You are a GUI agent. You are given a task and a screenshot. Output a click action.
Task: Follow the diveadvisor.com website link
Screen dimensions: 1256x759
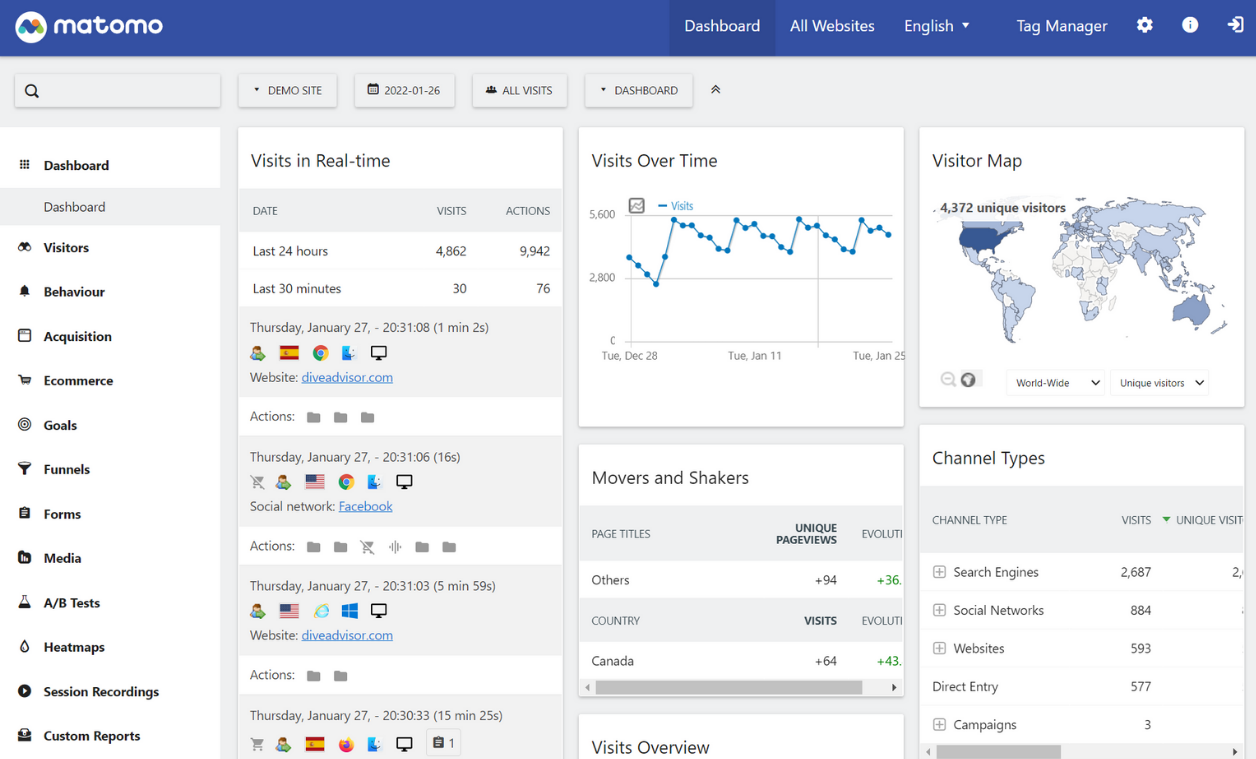[346, 377]
